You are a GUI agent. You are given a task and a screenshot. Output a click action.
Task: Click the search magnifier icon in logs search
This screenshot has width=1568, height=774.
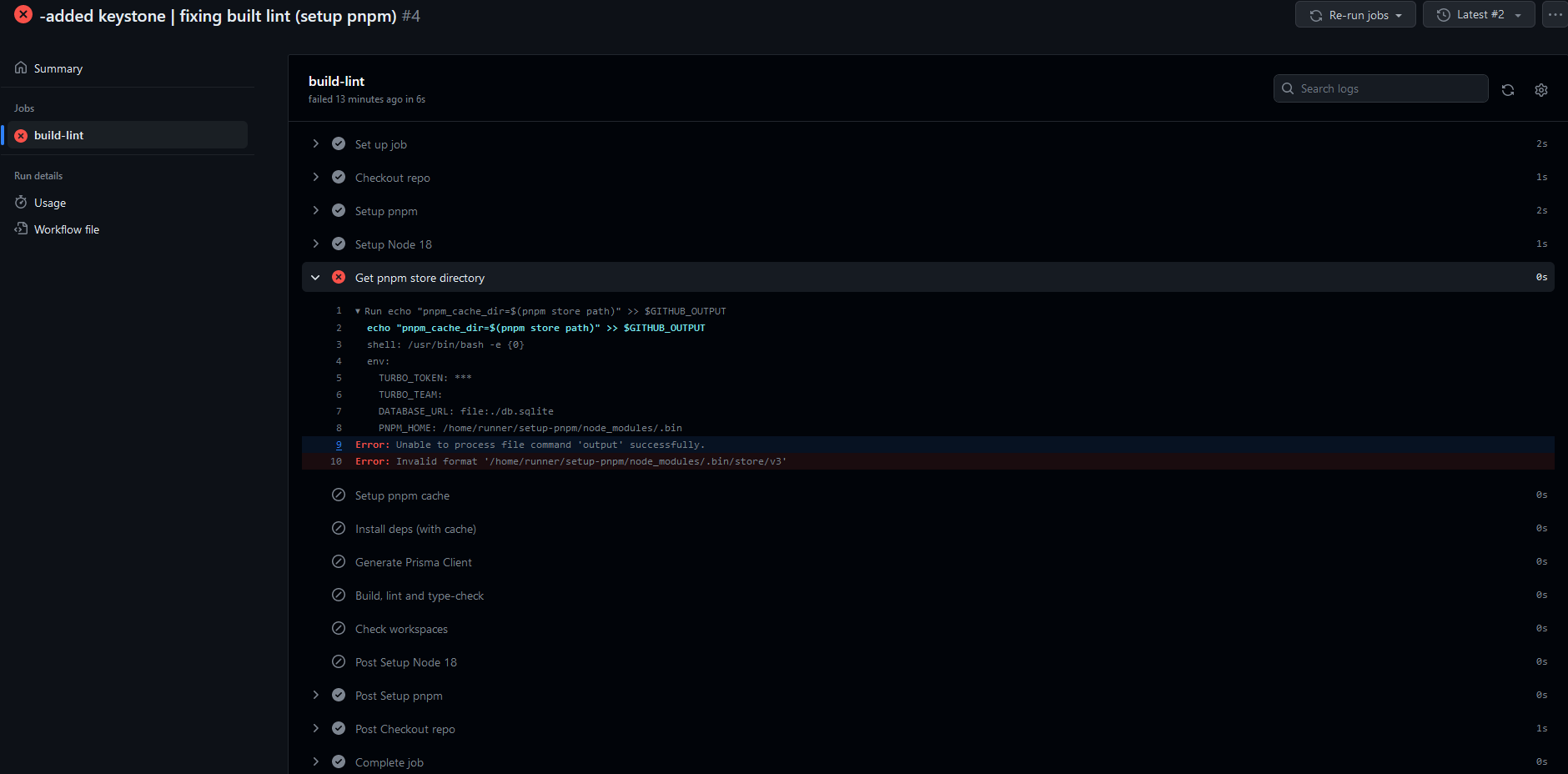1288,88
